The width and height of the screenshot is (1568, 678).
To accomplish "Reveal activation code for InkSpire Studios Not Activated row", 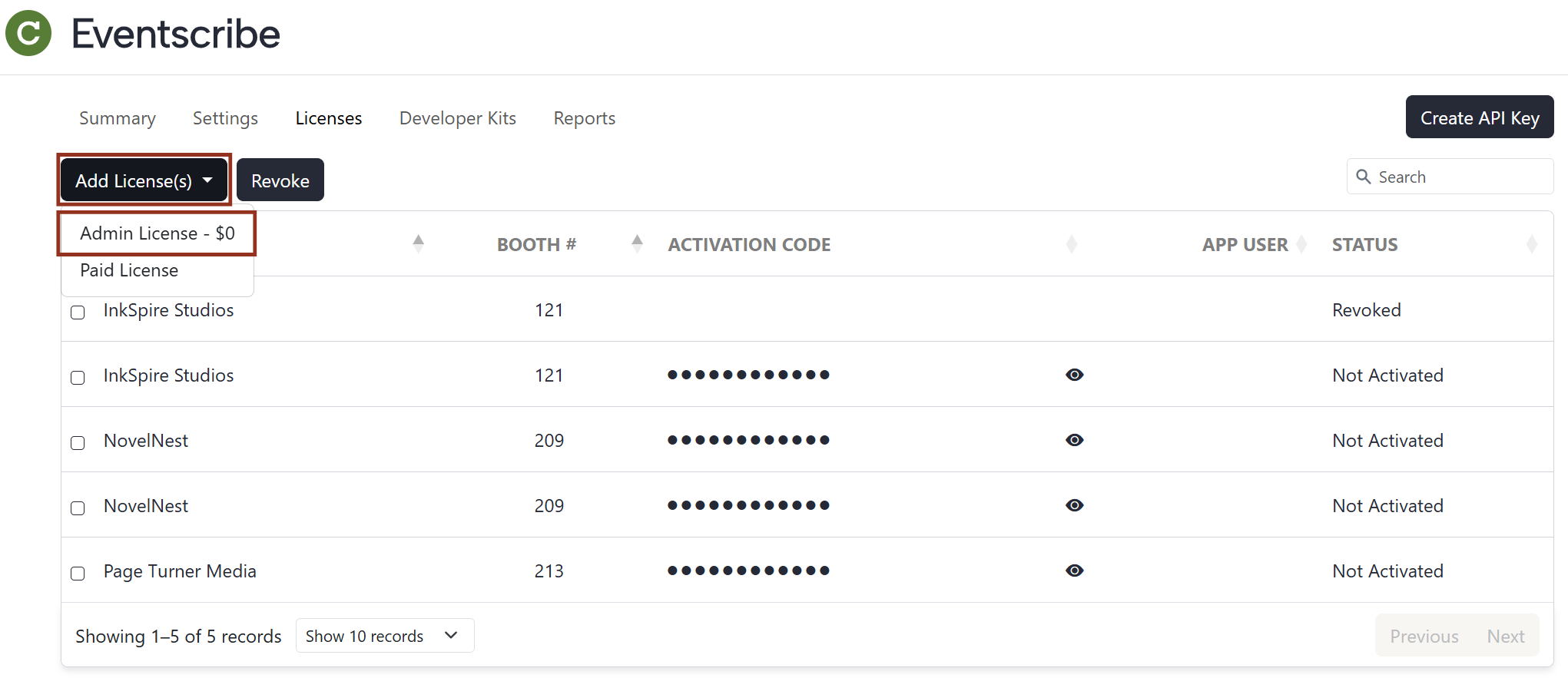I will [1075, 375].
